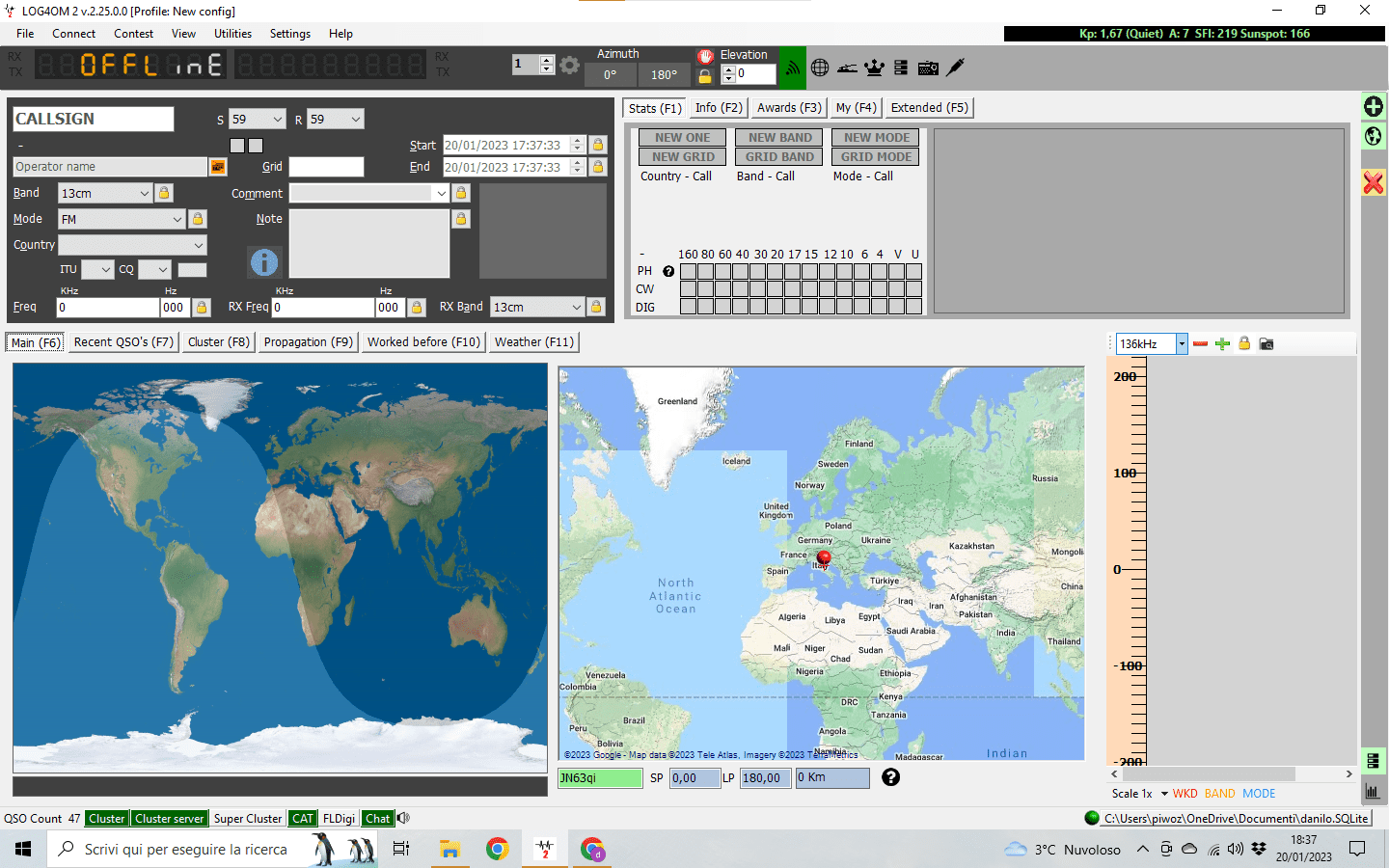Click the WKD band map filter

click(x=1185, y=794)
